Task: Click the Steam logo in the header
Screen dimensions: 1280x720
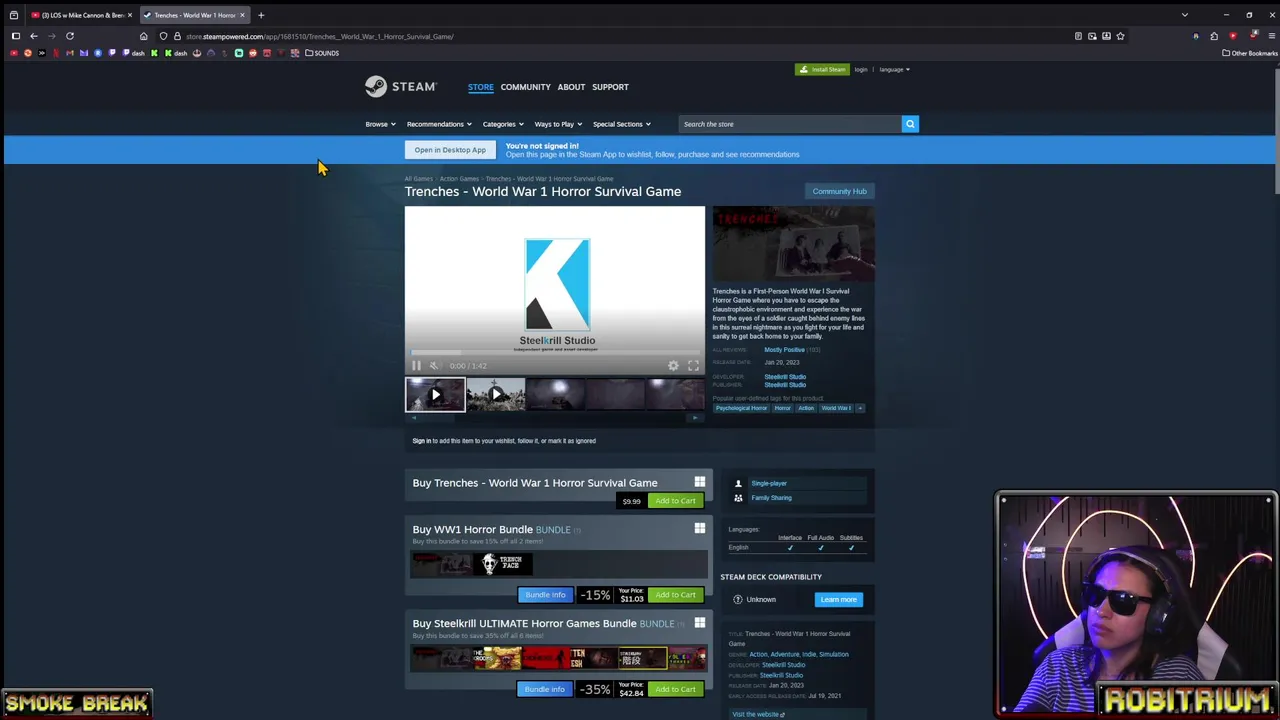Action: point(400,87)
